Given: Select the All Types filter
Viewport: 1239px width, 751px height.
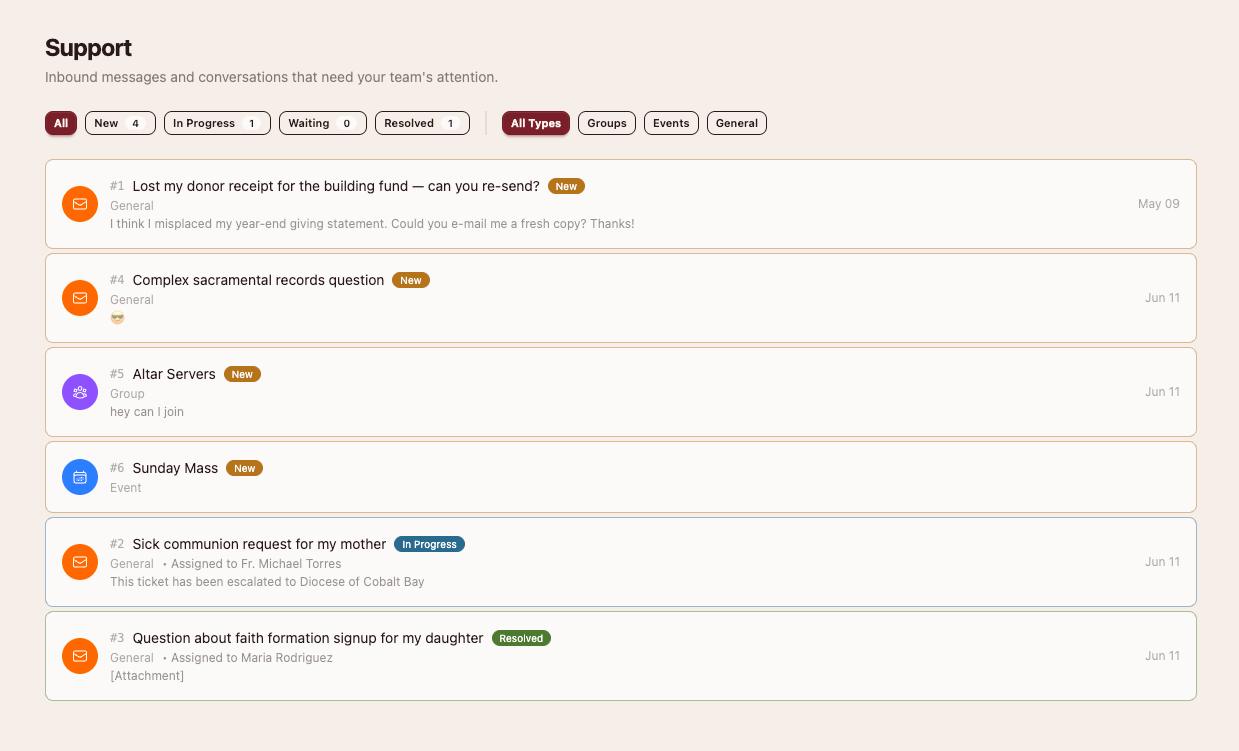Looking at the screenshot, I should [x=536, y=123].
